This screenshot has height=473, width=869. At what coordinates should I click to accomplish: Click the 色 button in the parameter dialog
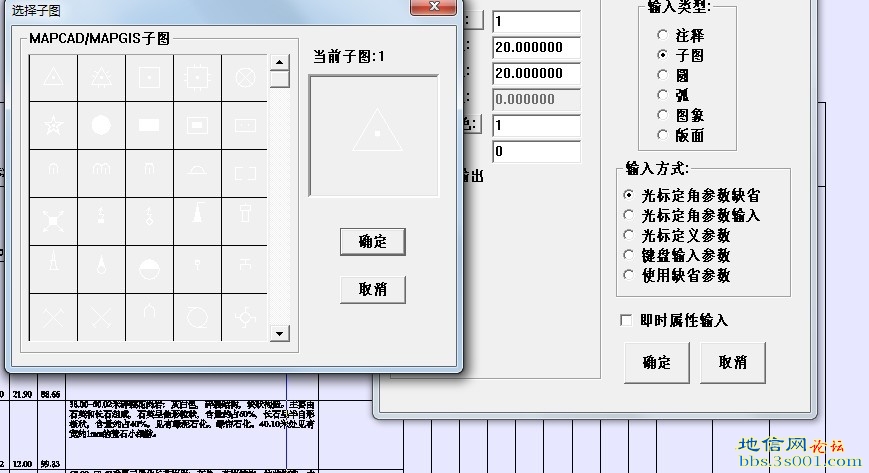(x=472, y=124)
